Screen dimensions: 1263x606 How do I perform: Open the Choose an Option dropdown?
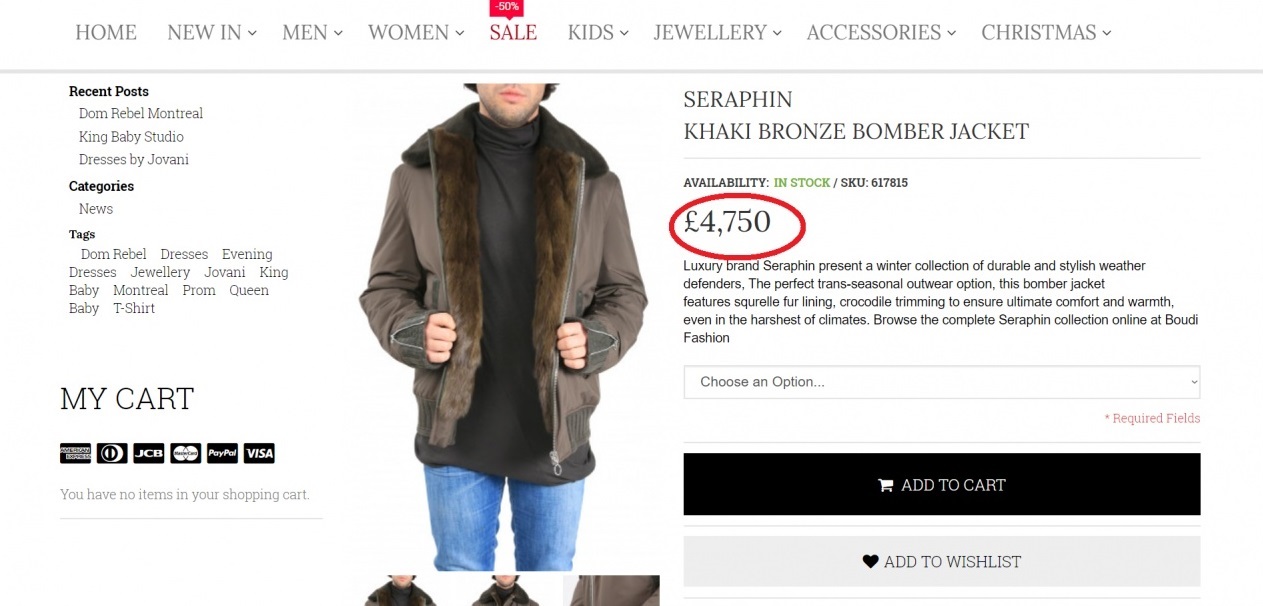click(941, 382)
